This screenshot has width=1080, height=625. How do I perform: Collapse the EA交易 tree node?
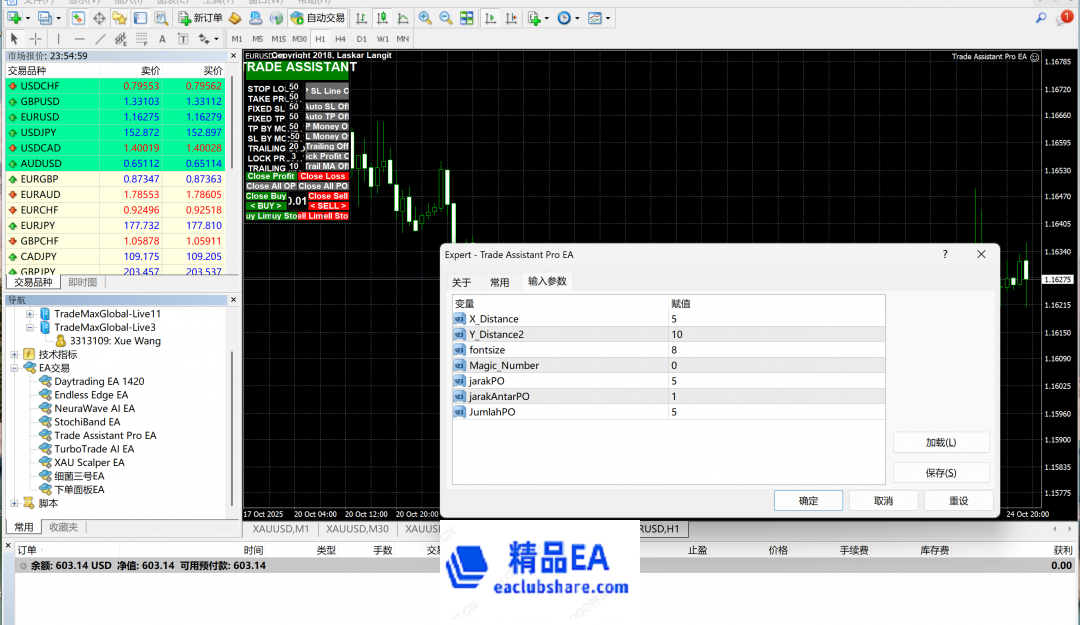click(x=15, y=368)
